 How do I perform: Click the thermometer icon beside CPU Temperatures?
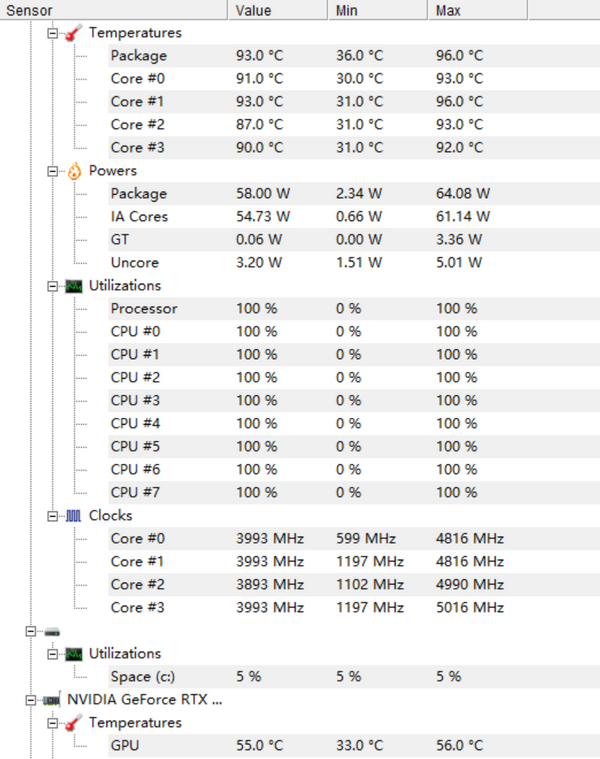[74, 33]
